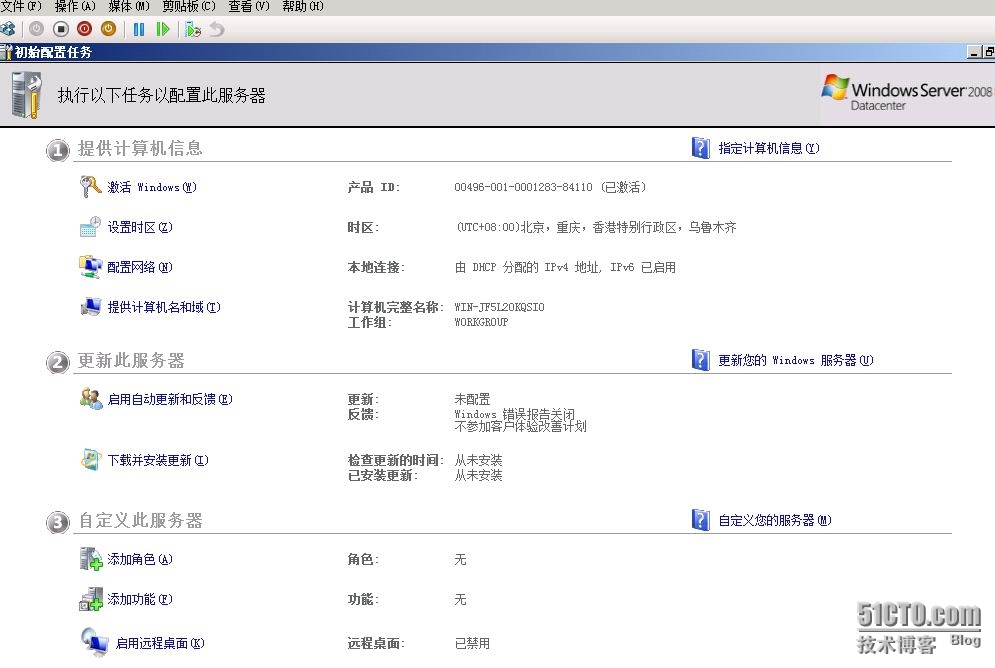995x668 pixels.
Task: Click the 不参加客户体验改善计划 text
Action: click(520, 426)
